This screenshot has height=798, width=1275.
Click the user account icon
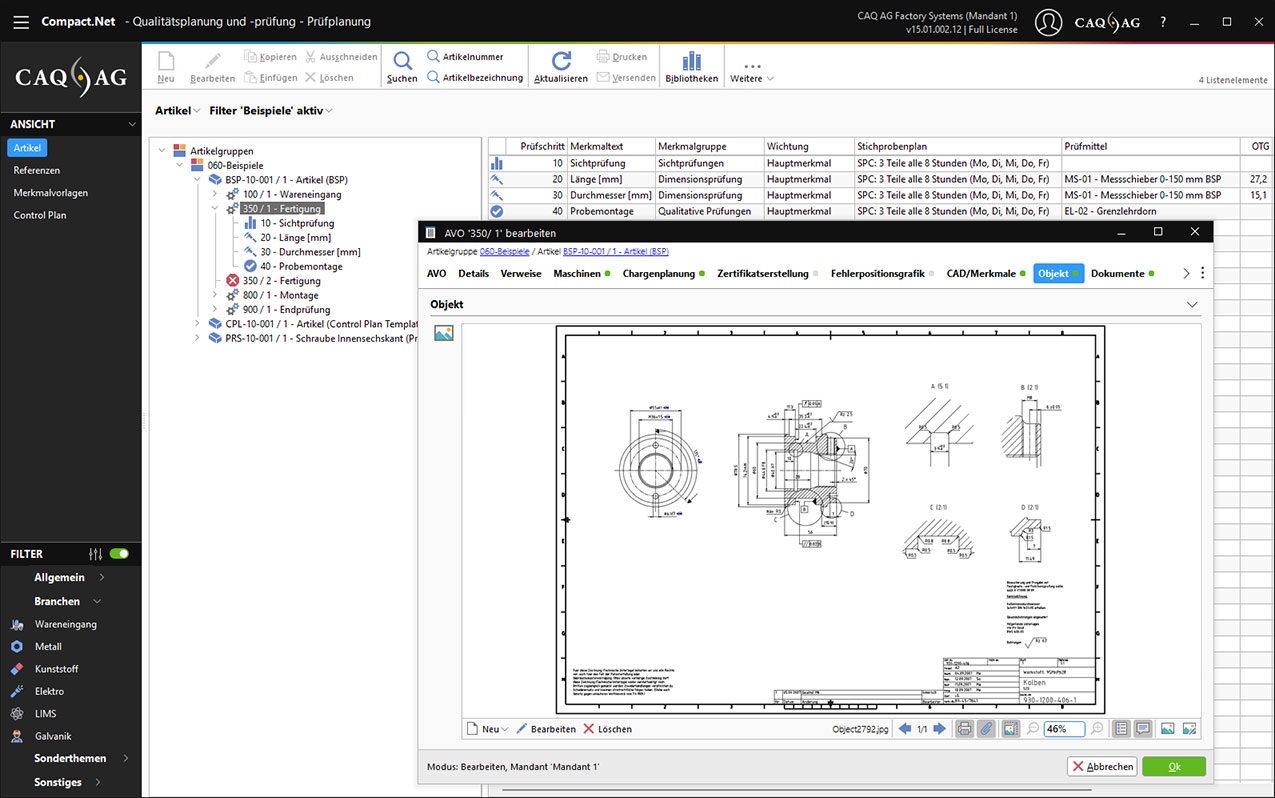[x=1048, y=23]
